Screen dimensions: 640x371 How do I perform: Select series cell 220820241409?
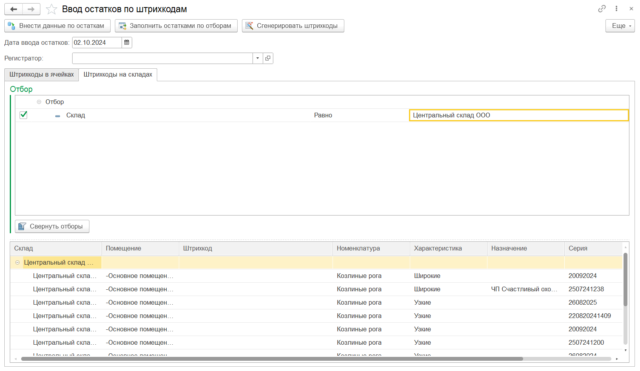(x=593, y=316)
